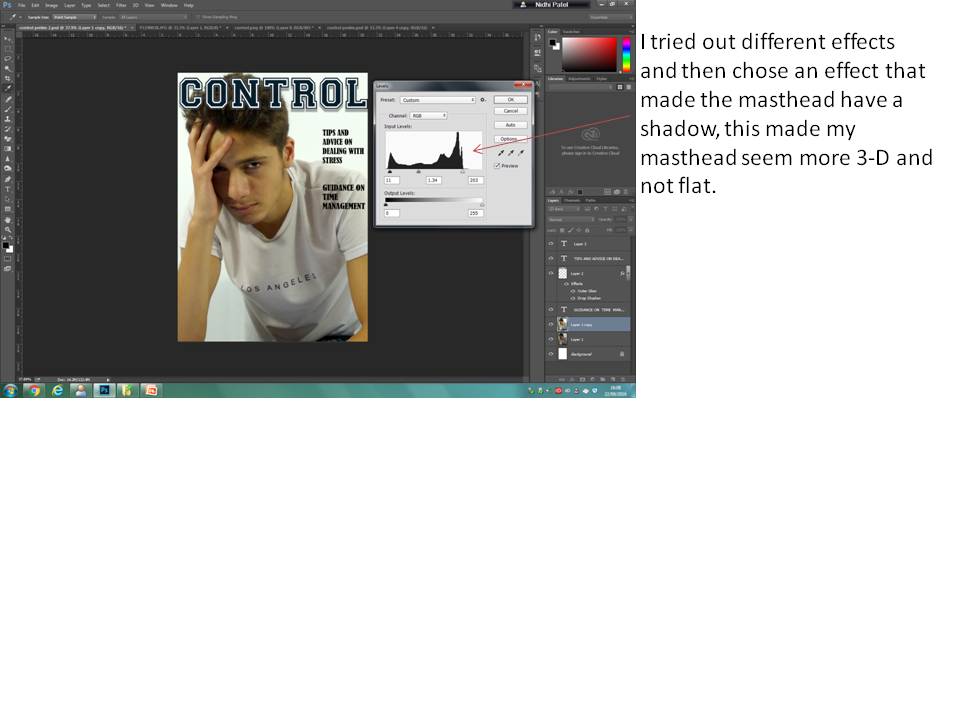Screen dimensions: 960x720
Task: Open the Windows Start menu
Action: point(10,390)
